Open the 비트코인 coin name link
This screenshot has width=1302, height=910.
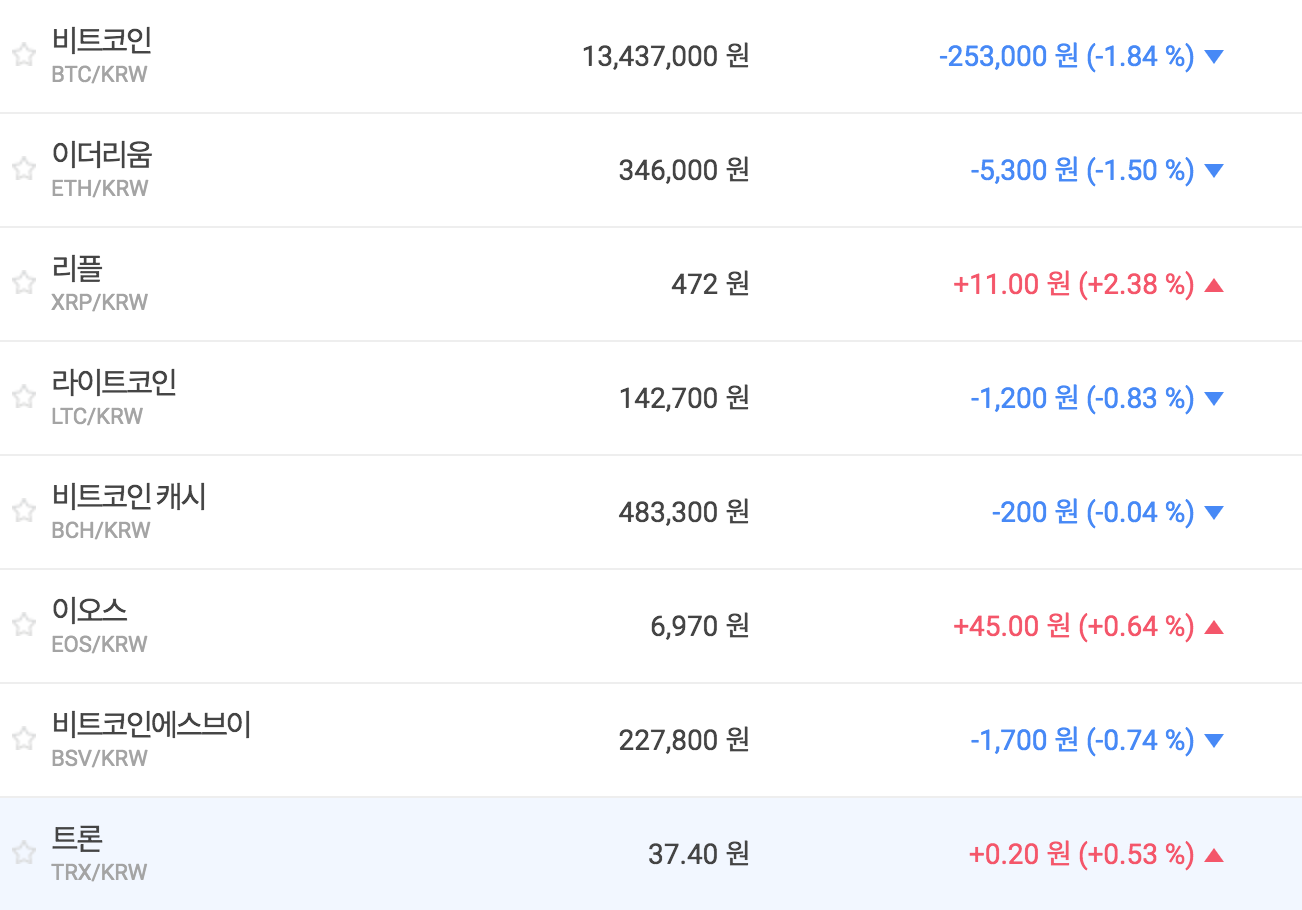(102, 40)
